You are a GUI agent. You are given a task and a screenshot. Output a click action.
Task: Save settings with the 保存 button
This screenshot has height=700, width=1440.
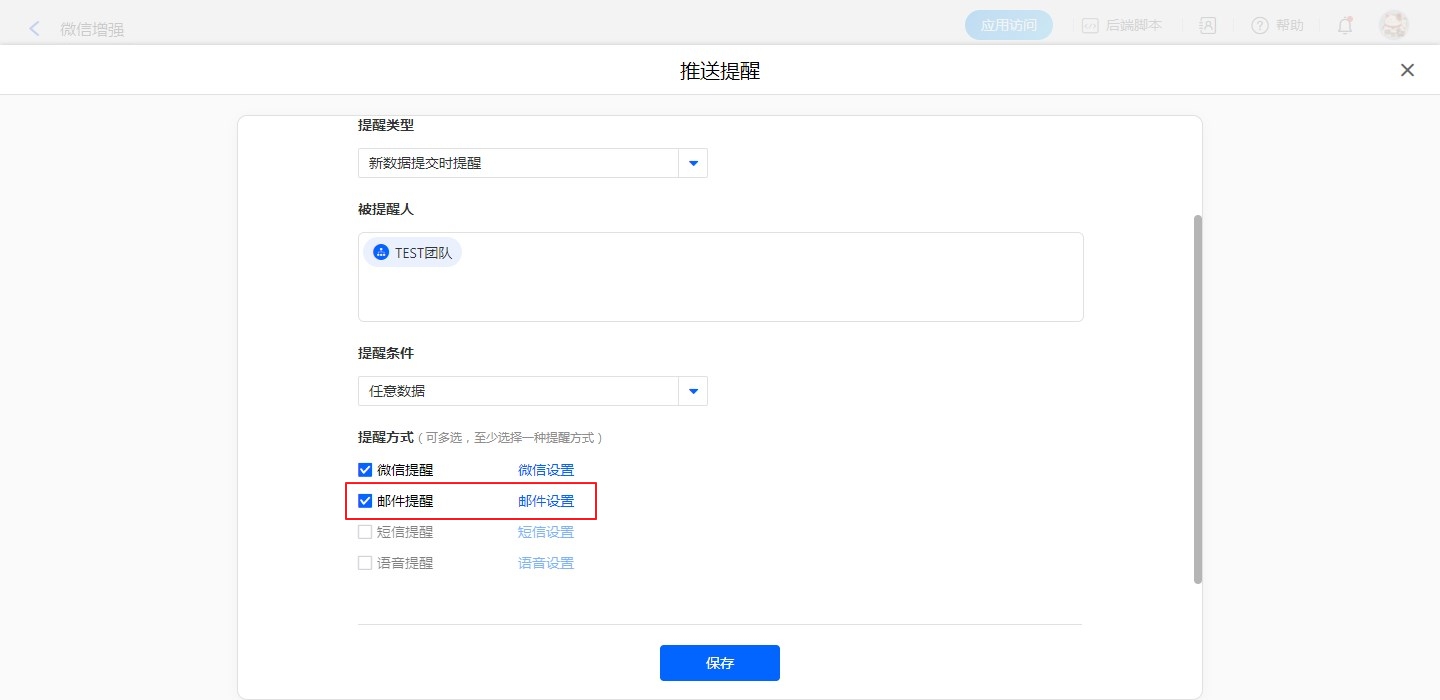point(719,663)
